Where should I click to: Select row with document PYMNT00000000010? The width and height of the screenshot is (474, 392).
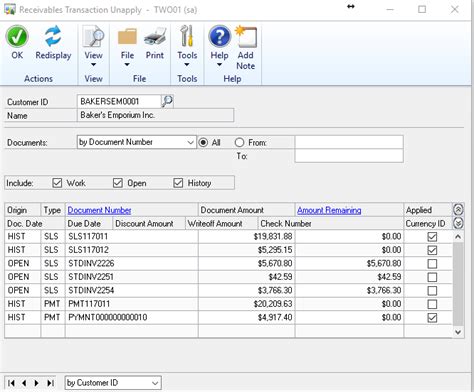229,318
